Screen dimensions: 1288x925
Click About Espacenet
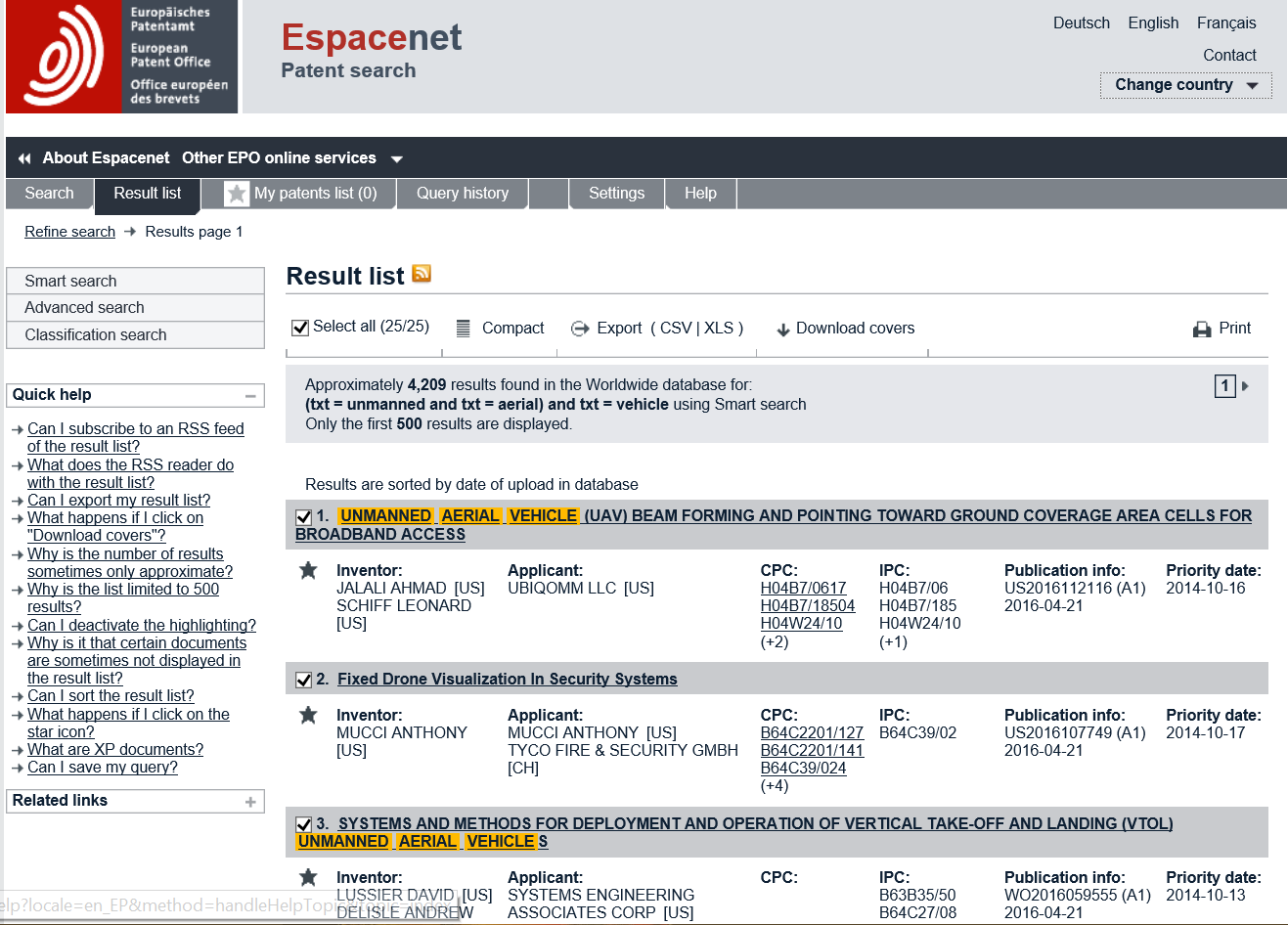[106, 158]
